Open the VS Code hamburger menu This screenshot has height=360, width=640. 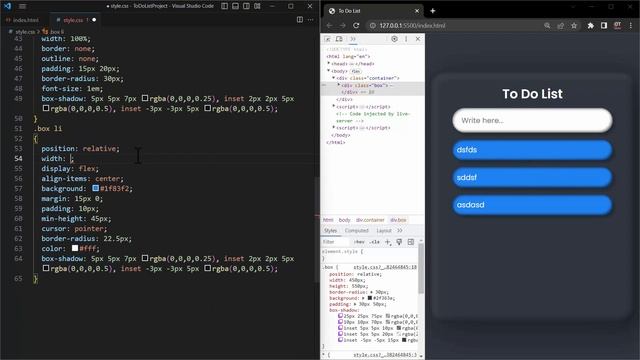pyautogui.click(x=22, y=6)
